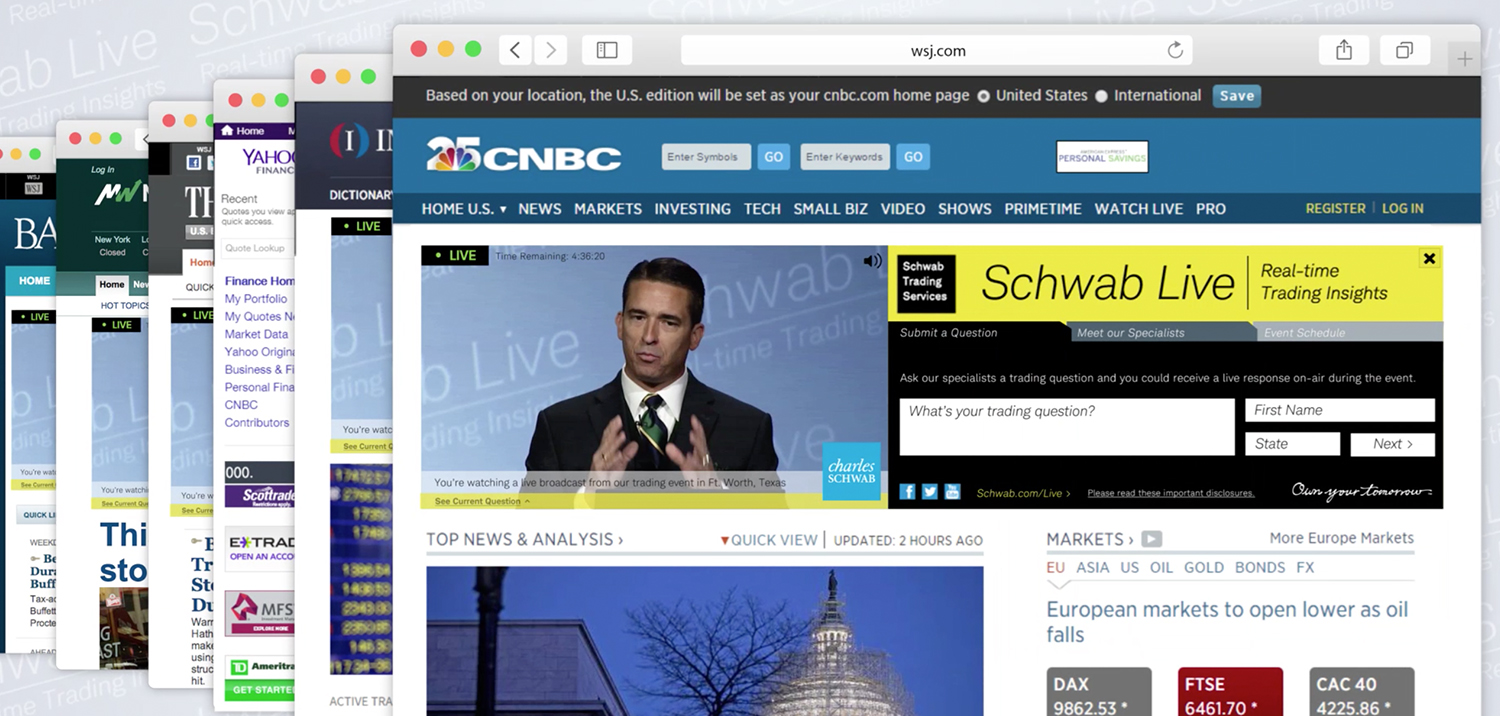Click the Next button in Schwab form

(1392, 444)
